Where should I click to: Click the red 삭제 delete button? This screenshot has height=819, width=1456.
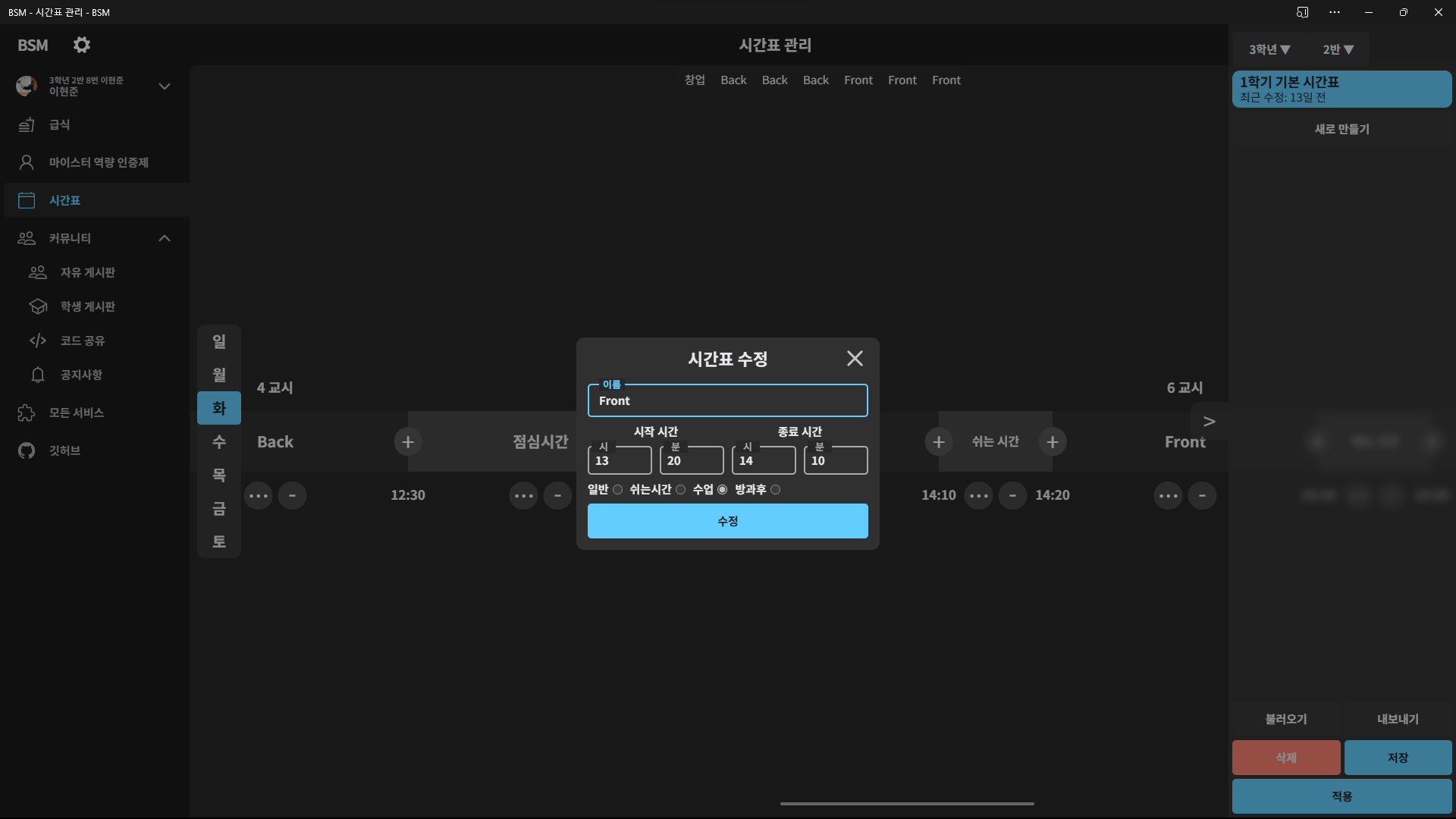(x=1285, y=758)
